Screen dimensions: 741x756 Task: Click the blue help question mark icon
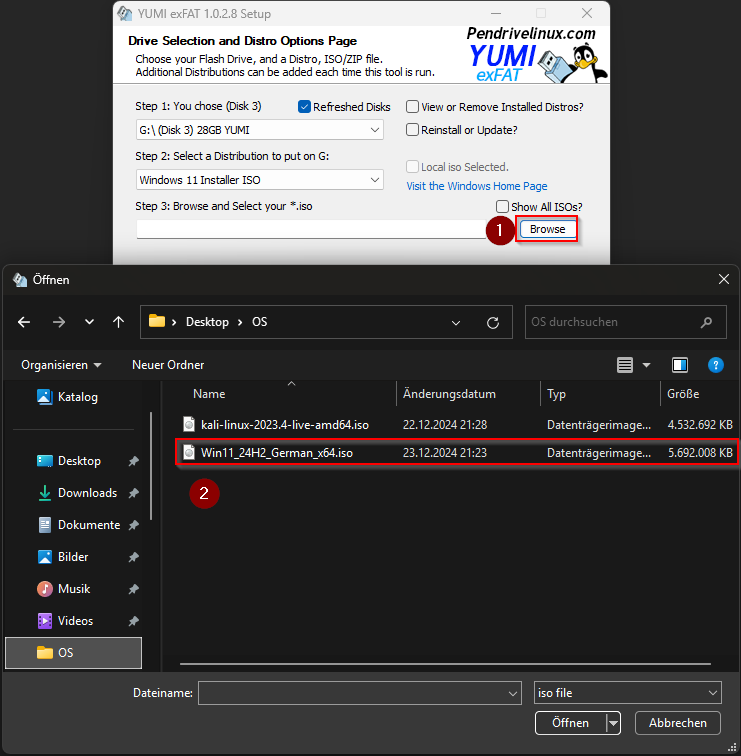click(715, 365)
